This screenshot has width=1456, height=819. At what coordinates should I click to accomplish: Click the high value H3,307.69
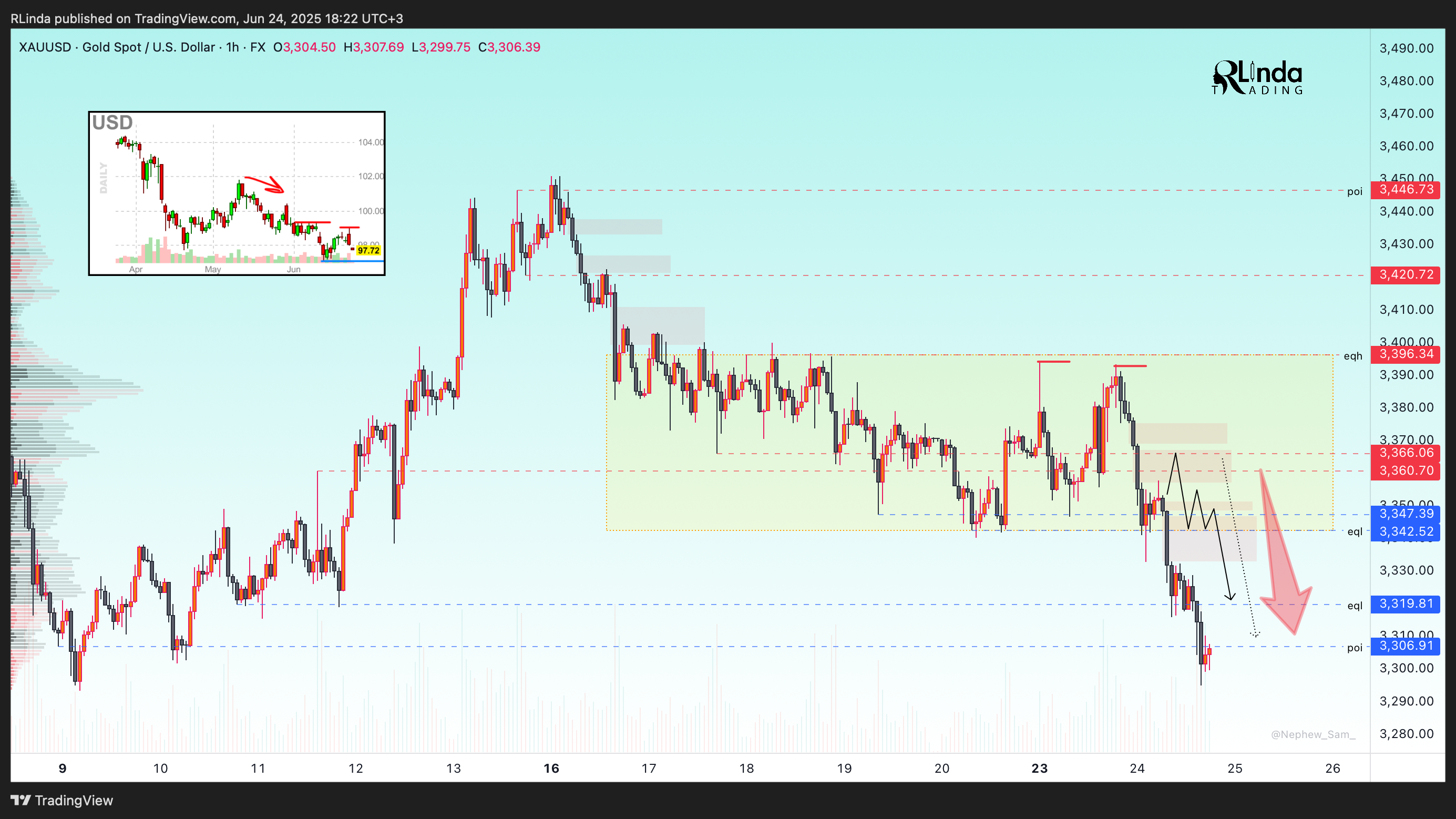click(374, 47)
